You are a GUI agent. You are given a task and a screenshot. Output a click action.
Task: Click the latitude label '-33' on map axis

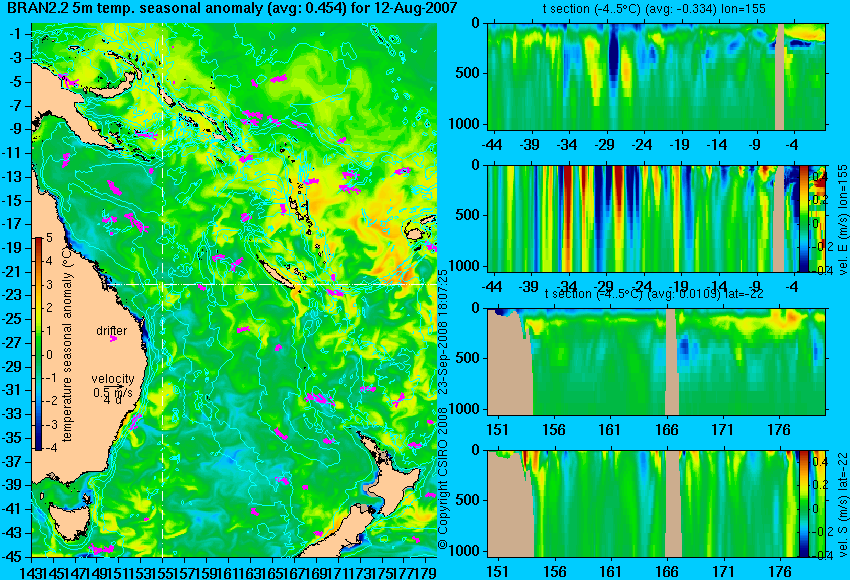[14, 414]
